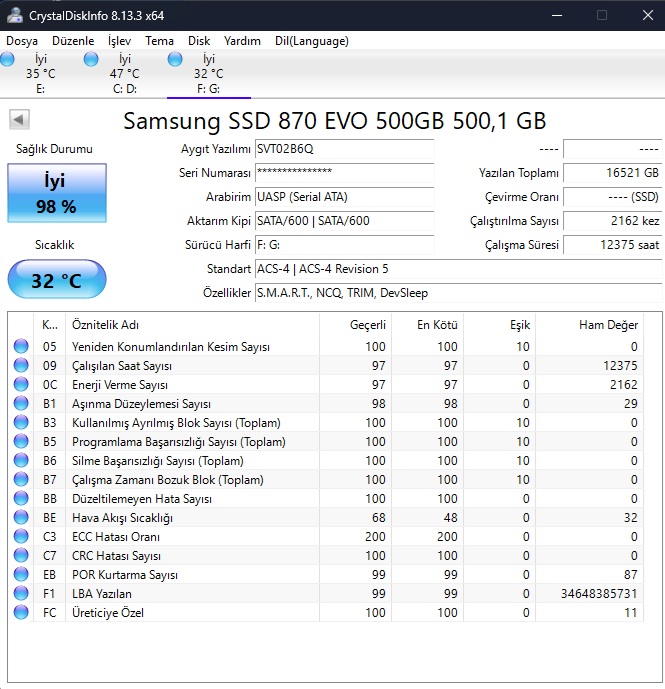Image resolution: width=665 pixels, height=689 pixels.
Task: Click status orb of attribute 0C row
Action: (21, 384)
